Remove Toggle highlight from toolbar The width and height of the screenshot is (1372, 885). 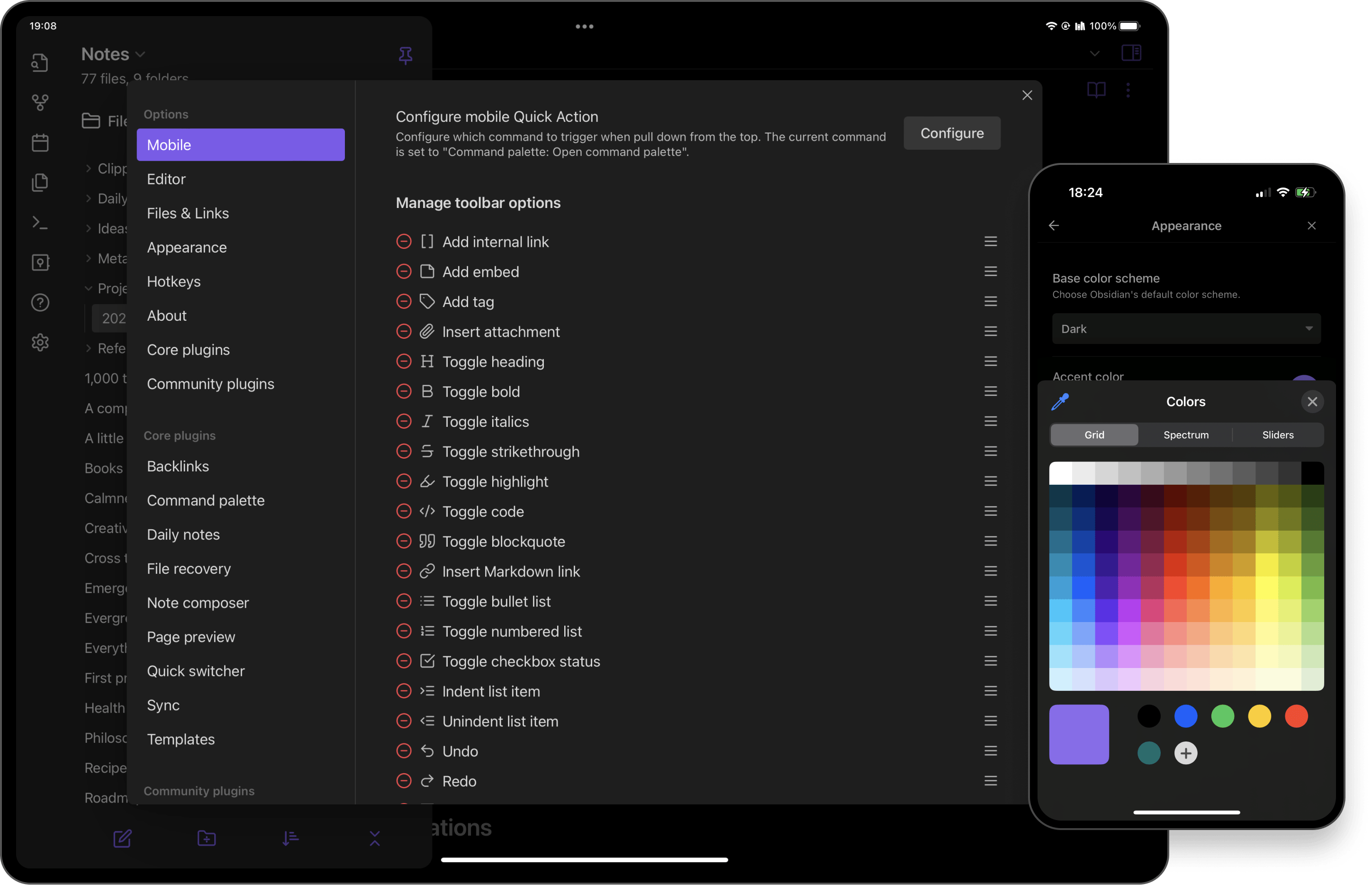point(404,481)
